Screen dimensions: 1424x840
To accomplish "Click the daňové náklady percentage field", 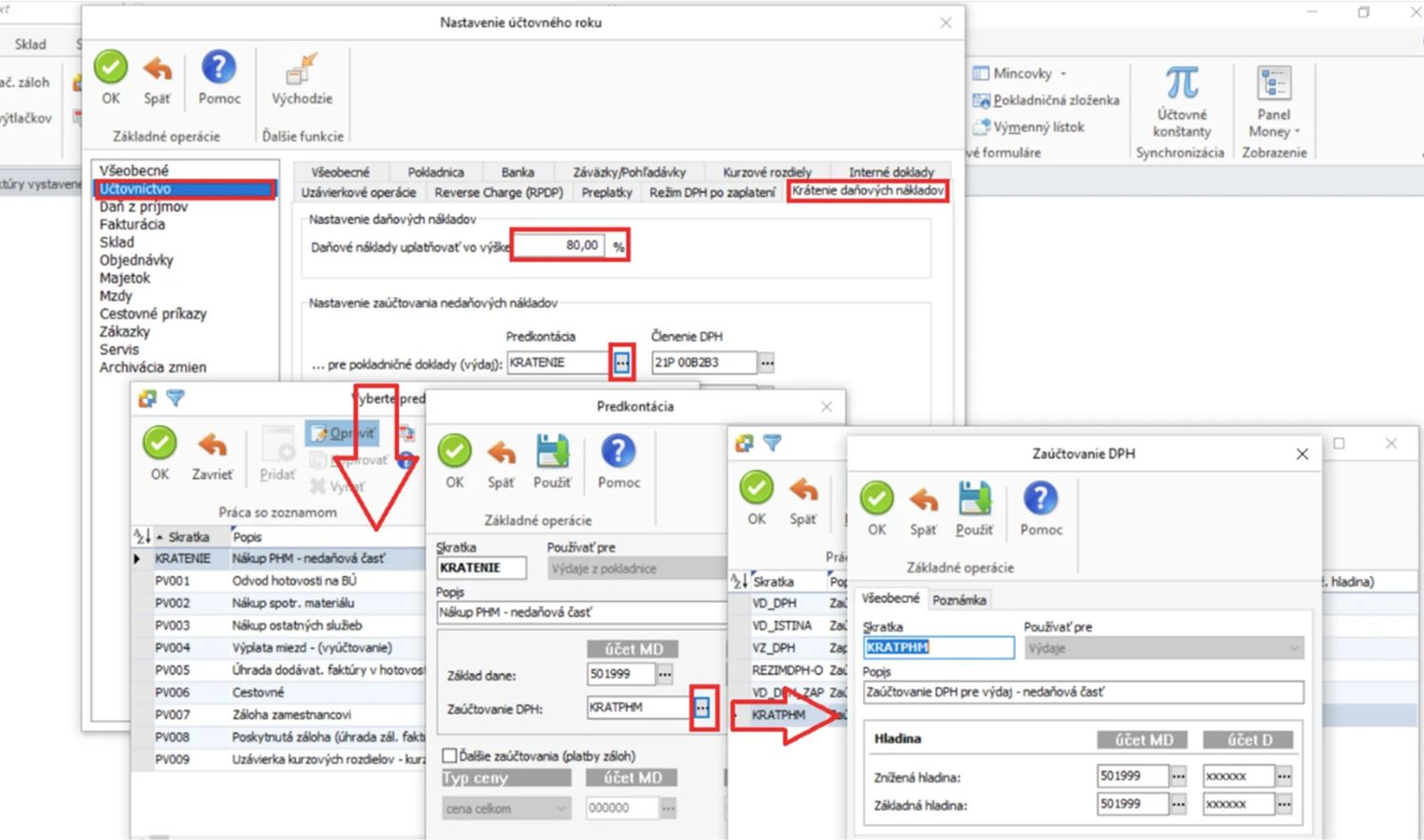I will 558,246.
